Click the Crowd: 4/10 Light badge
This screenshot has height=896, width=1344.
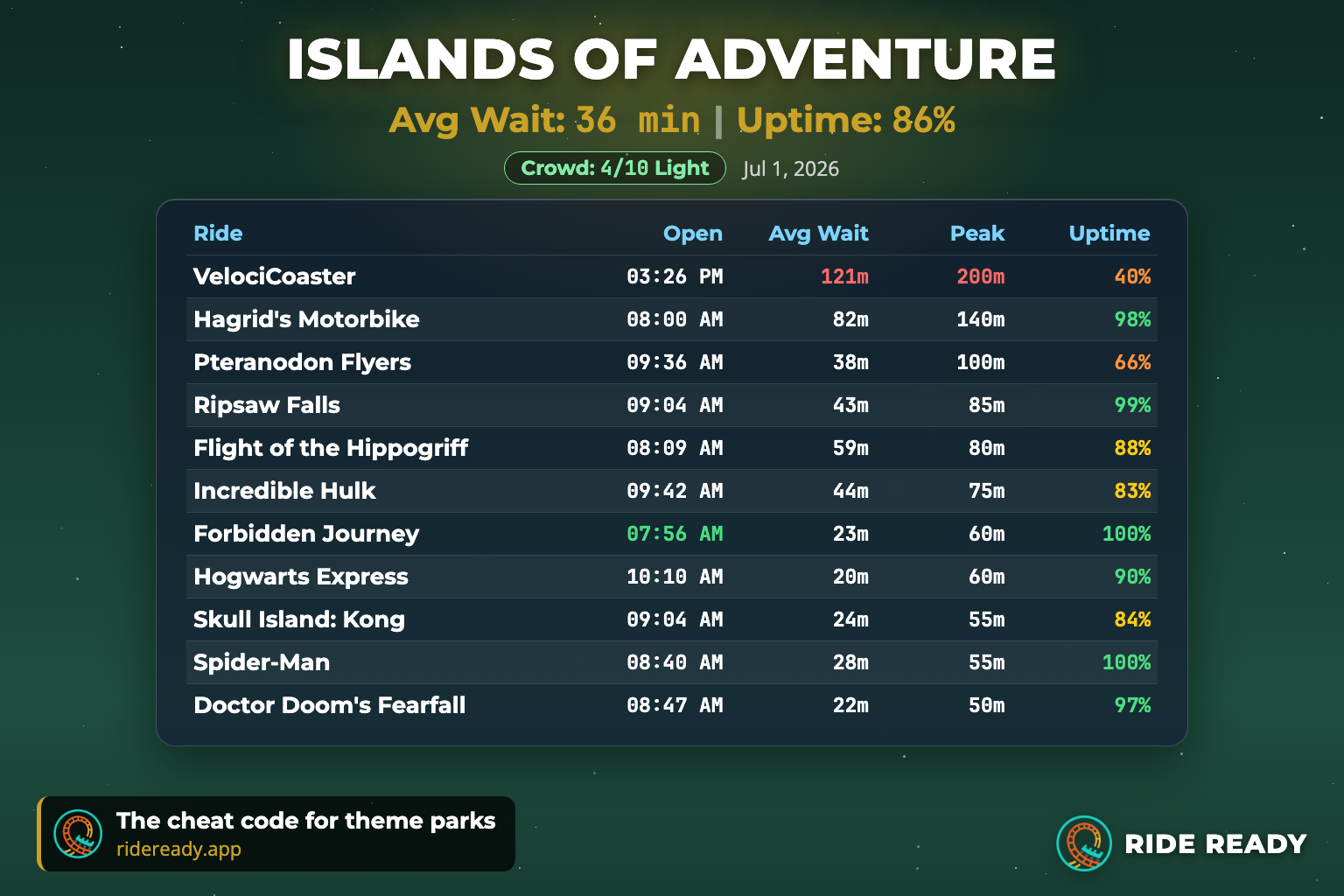point(615,168)
